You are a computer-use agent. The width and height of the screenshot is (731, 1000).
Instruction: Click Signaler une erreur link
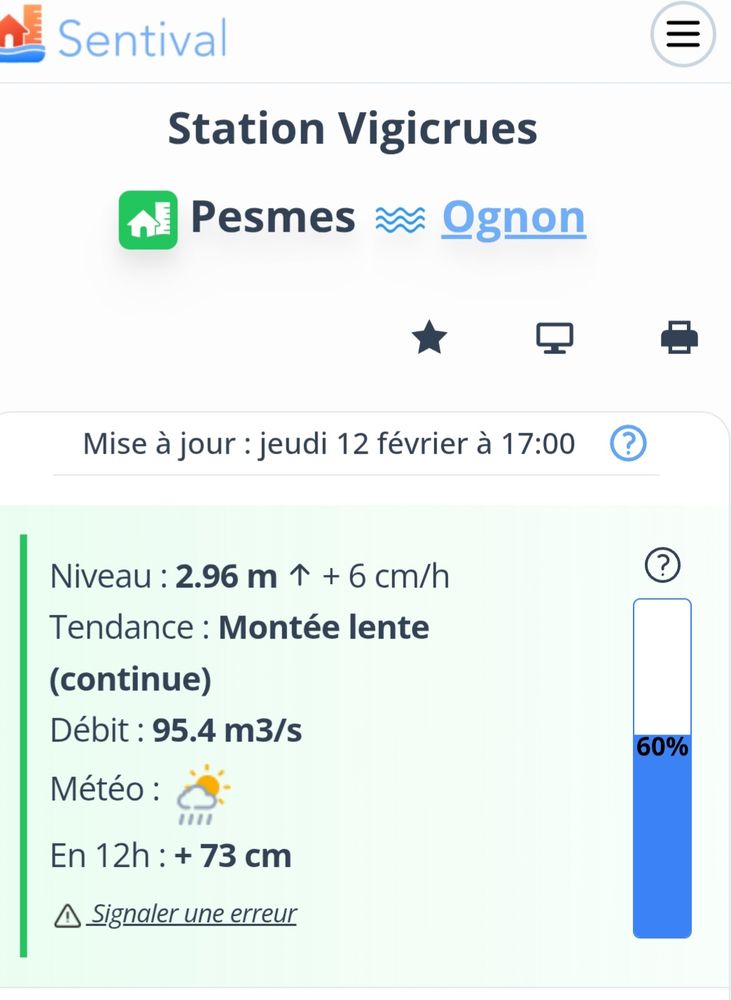click(194, 914)
